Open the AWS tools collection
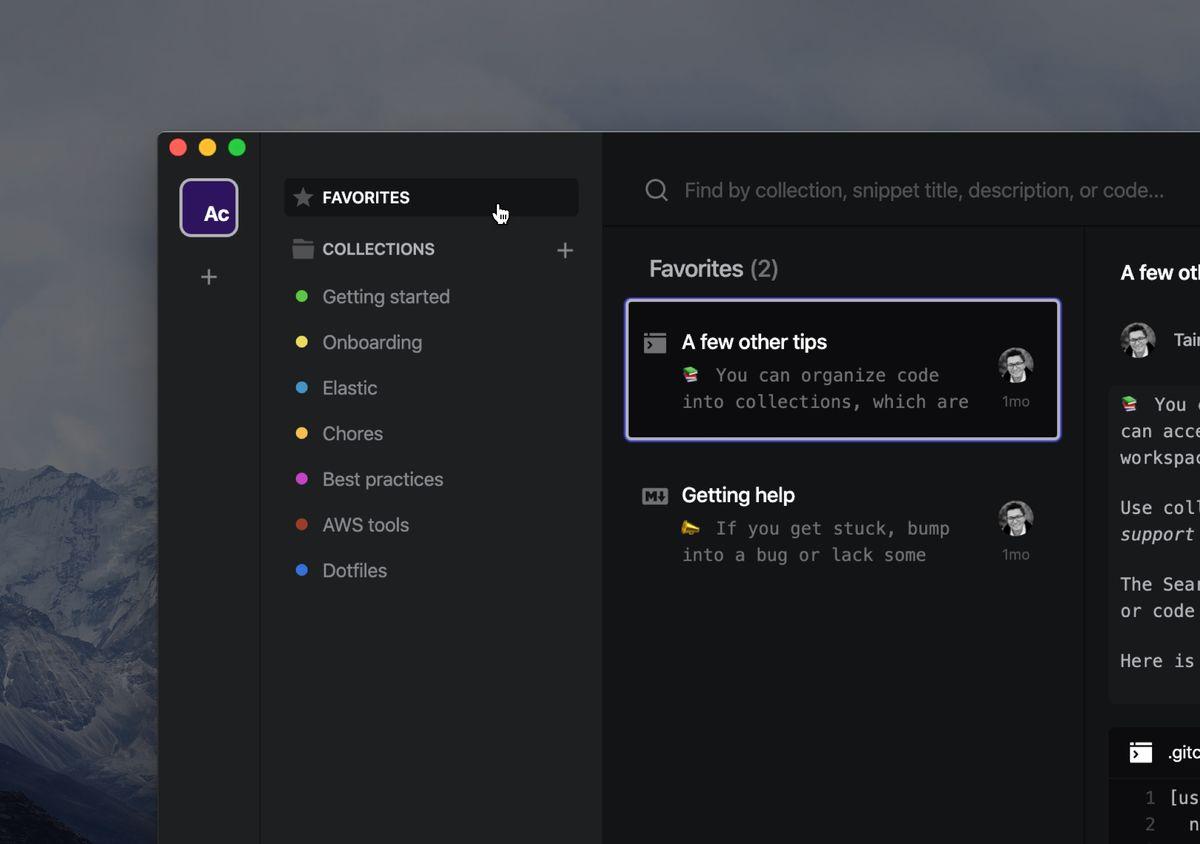The width and height of the screenshot is (1200, 844). (365, 525)
